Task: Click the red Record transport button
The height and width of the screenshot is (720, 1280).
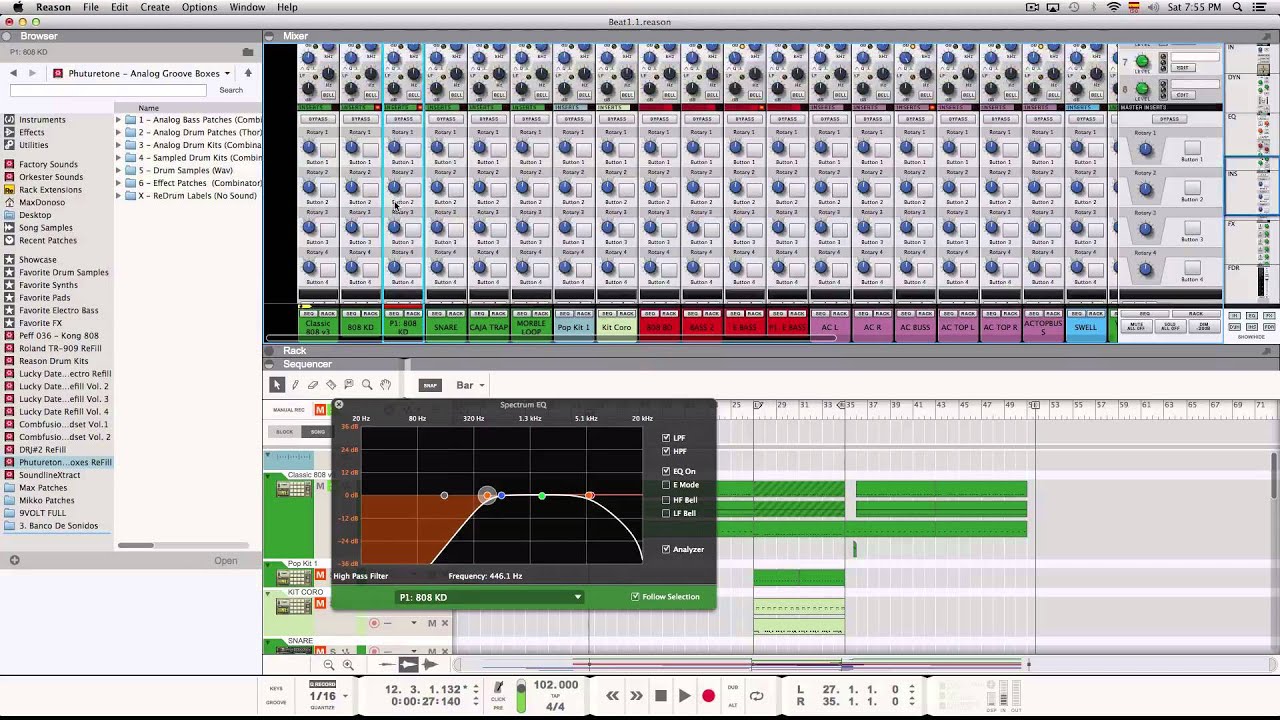Action: click(708, 696)
